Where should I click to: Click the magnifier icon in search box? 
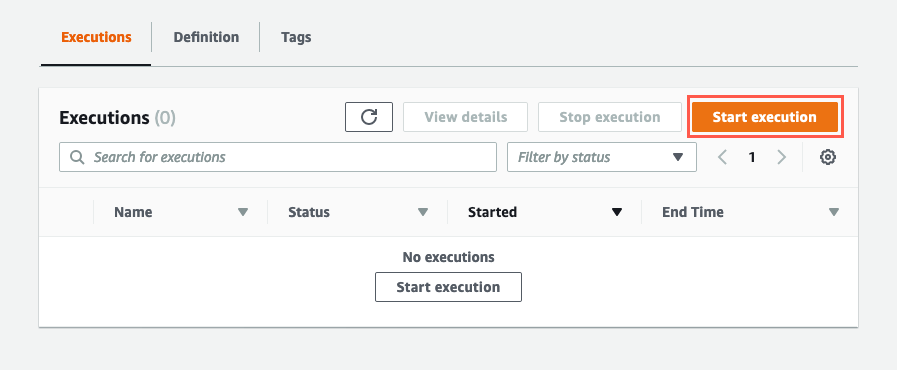pos(77,157)
